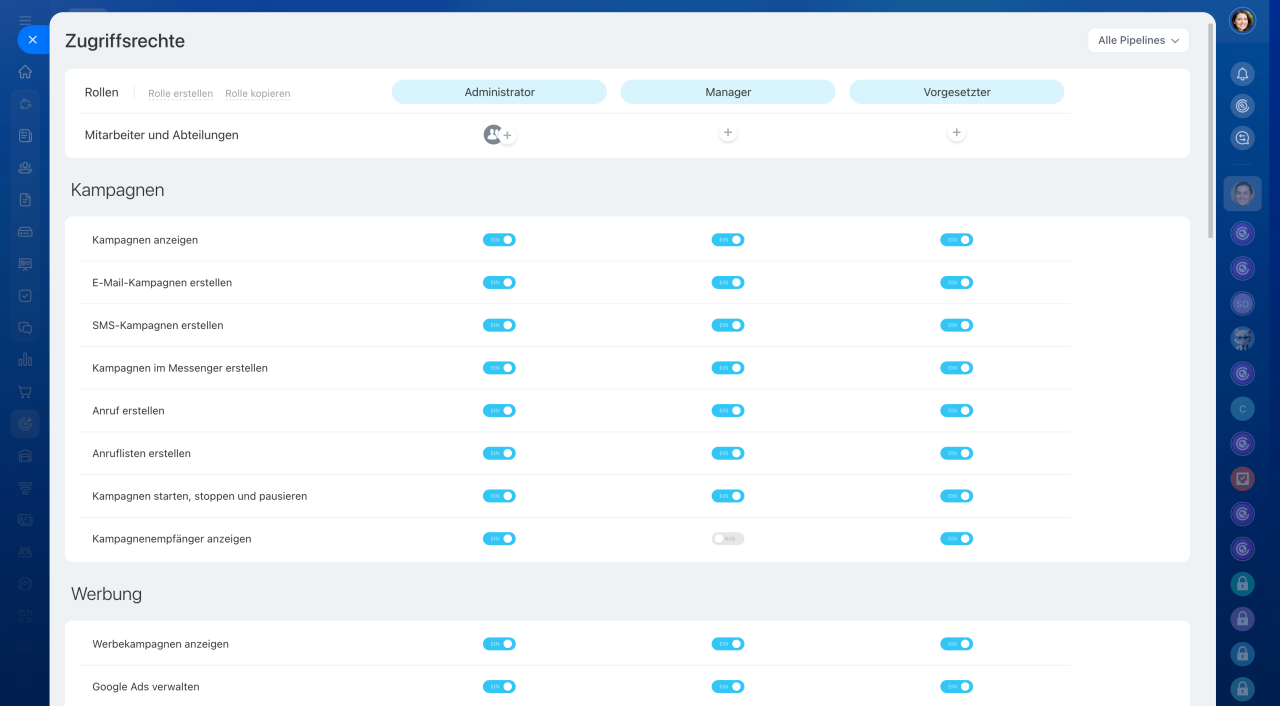
Task: Open the shopping cart icon in sidebar
Action: pyautogui.click(x=25, y=392)
